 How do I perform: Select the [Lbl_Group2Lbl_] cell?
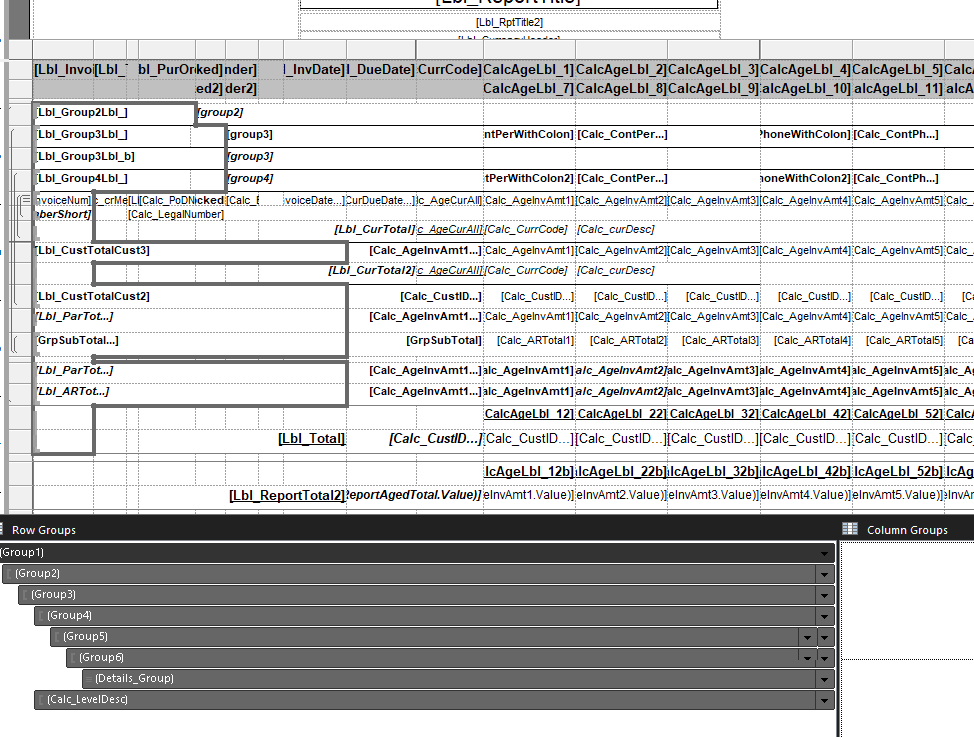[114, 113]
